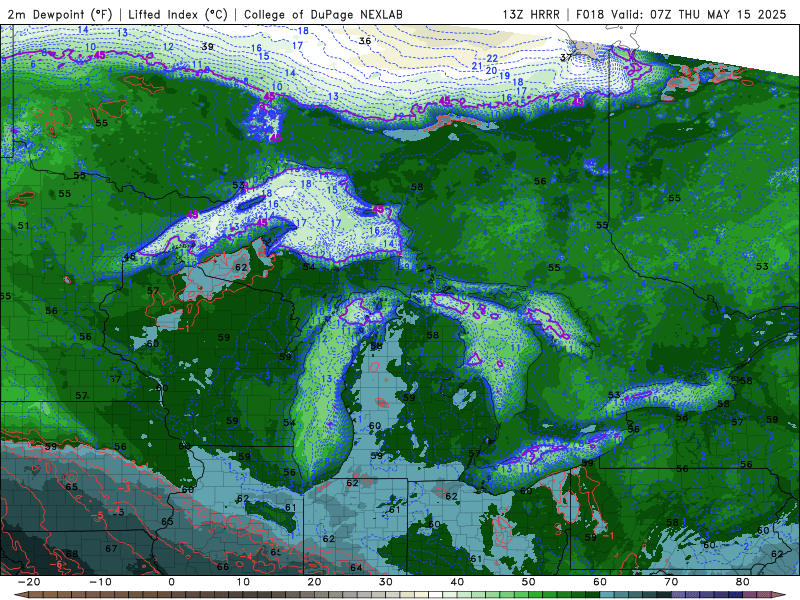The image size is (800, 600).
Task: Click the black 68 dewpoint value on the map
Action: [72, 554]
